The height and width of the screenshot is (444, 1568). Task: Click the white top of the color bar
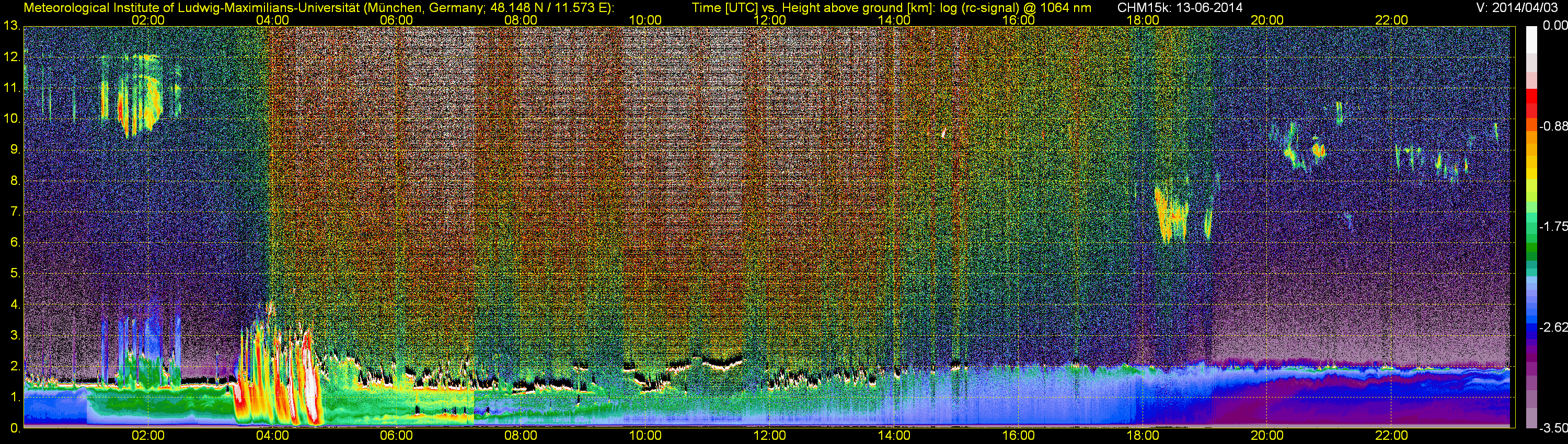pos(1531,37)
